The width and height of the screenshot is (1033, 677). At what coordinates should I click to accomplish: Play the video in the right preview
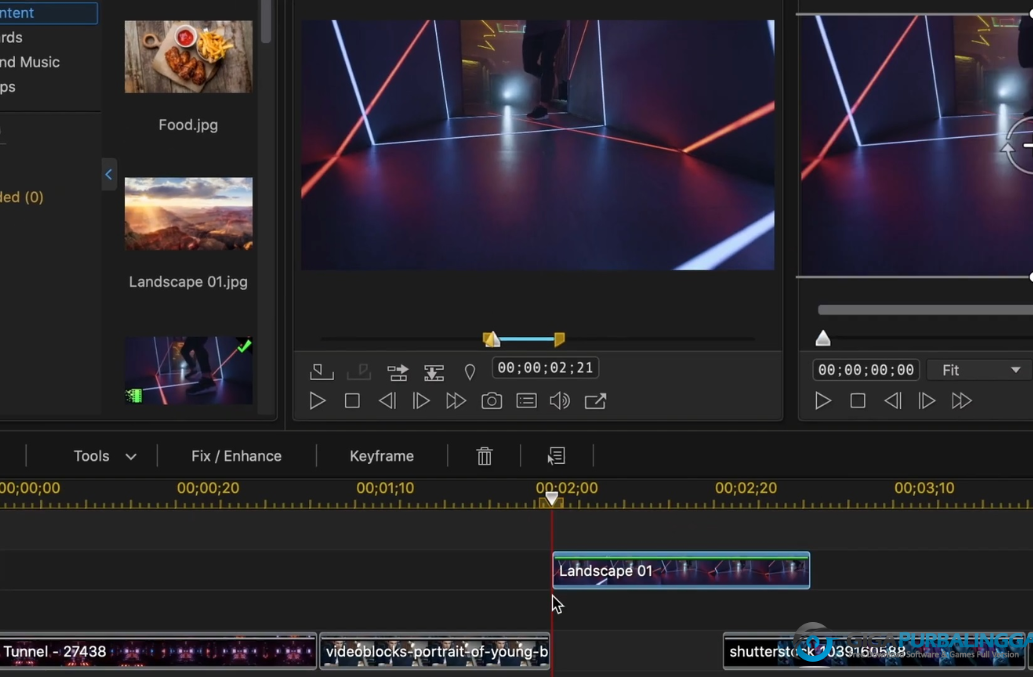coord(823,400)
